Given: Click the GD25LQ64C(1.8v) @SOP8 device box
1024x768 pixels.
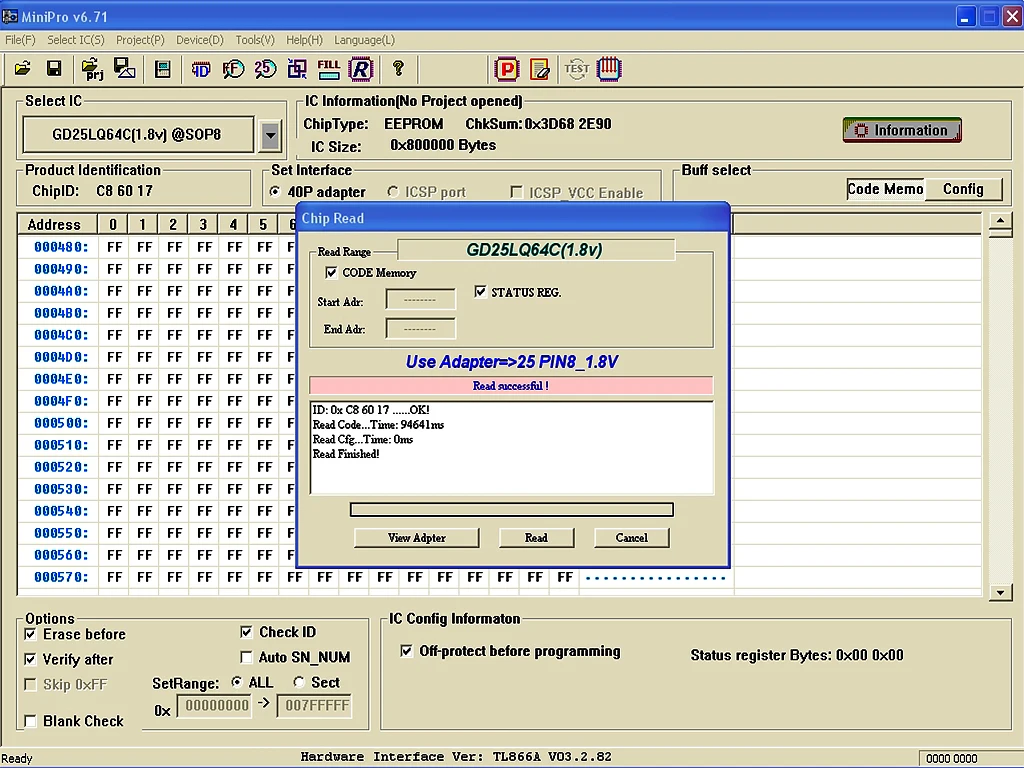Looking at the screenshot, I should coord(138,135).
